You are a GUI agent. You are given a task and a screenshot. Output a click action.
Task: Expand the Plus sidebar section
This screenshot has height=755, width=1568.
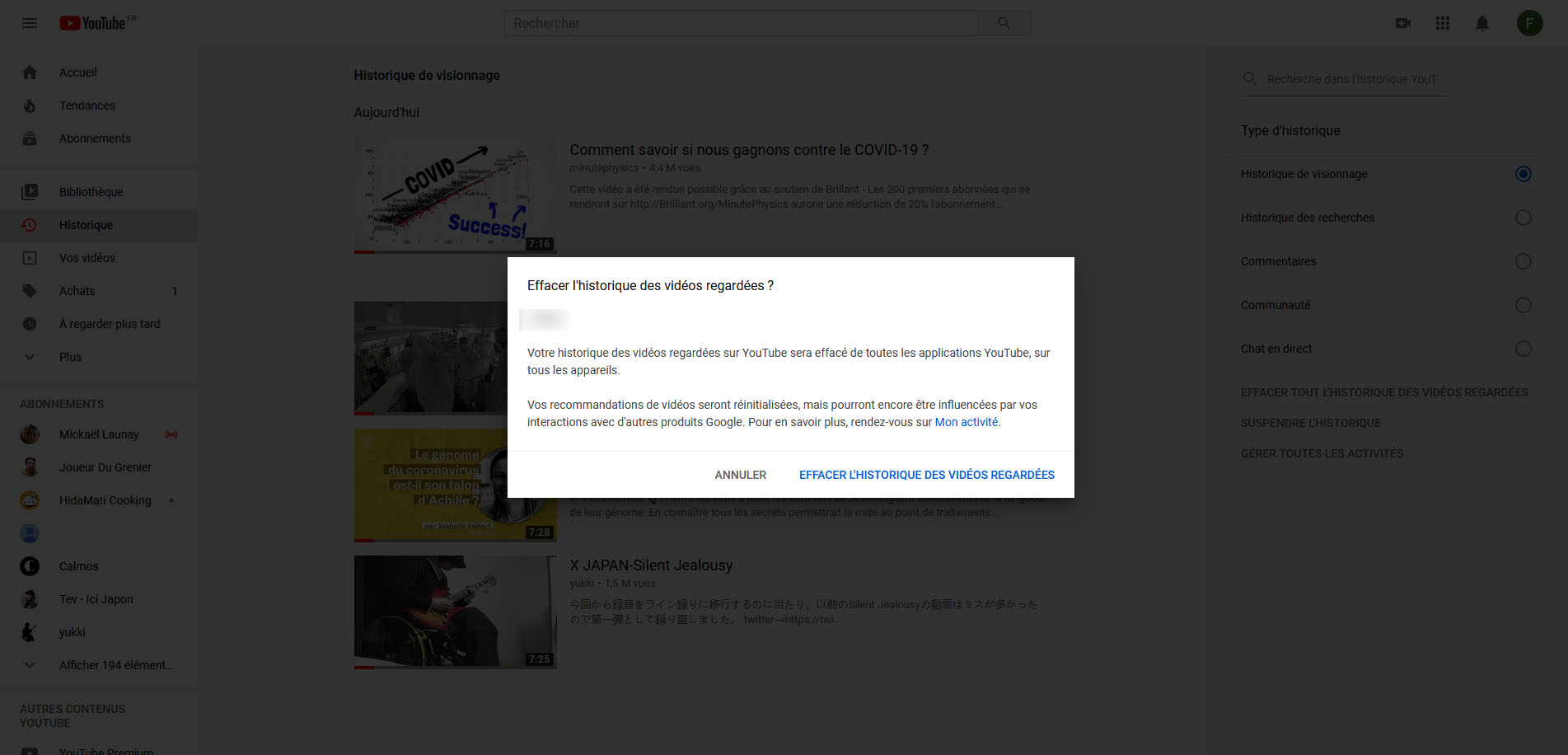[x=99, y=357]
